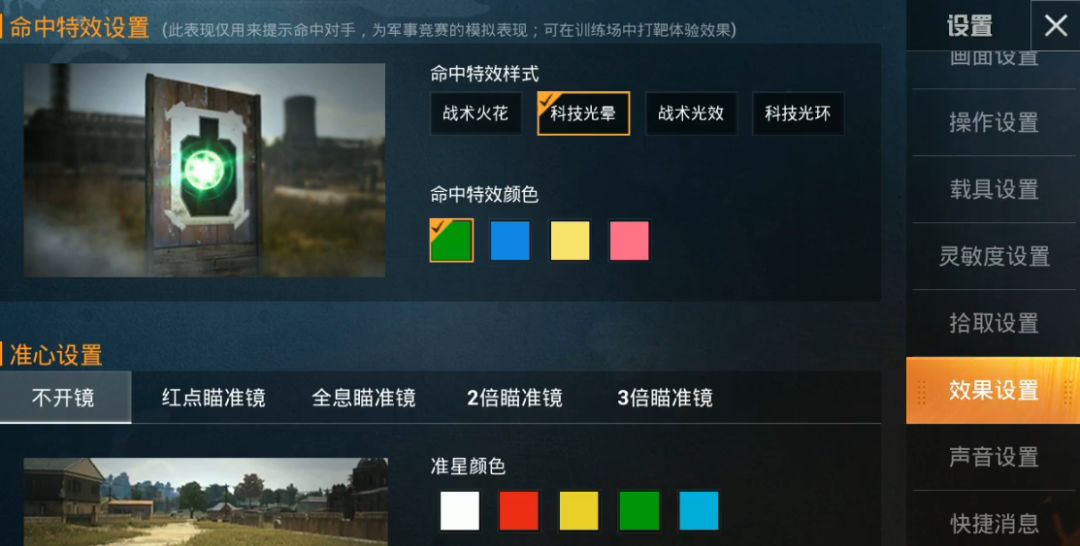1080x546 pixels.
Task: Set the crosshair color to white
Action: point(459,511)
